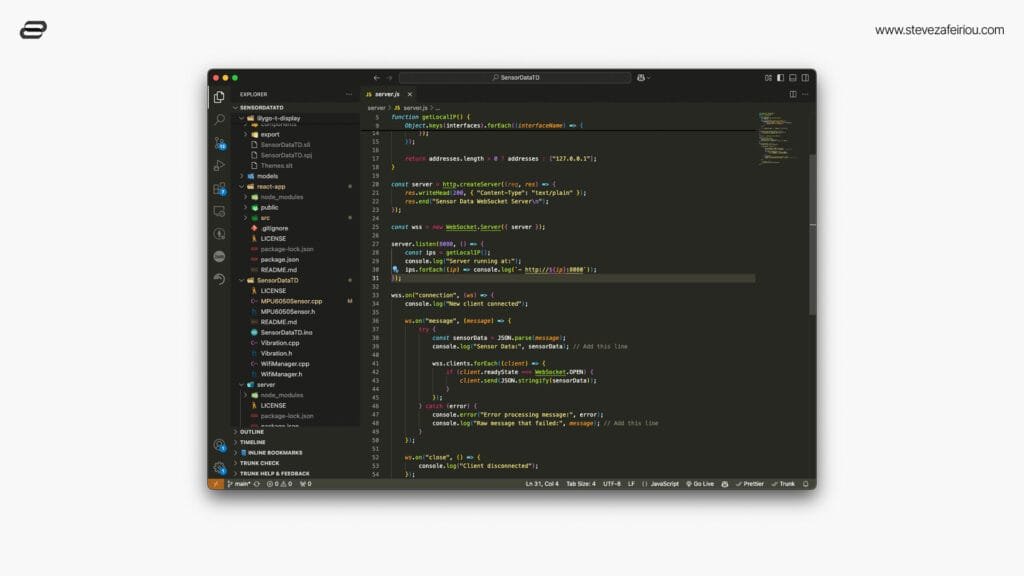Click JavaScript language mode in status bar
The width and height of the screenshot is (1024, 576).
(660, 484)
